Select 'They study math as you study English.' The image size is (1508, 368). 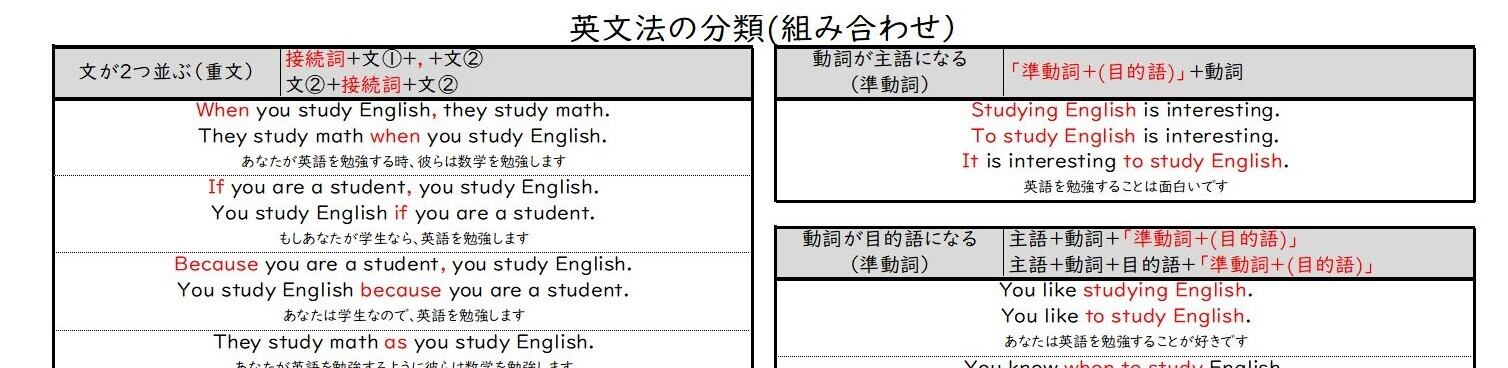(403, 342)
